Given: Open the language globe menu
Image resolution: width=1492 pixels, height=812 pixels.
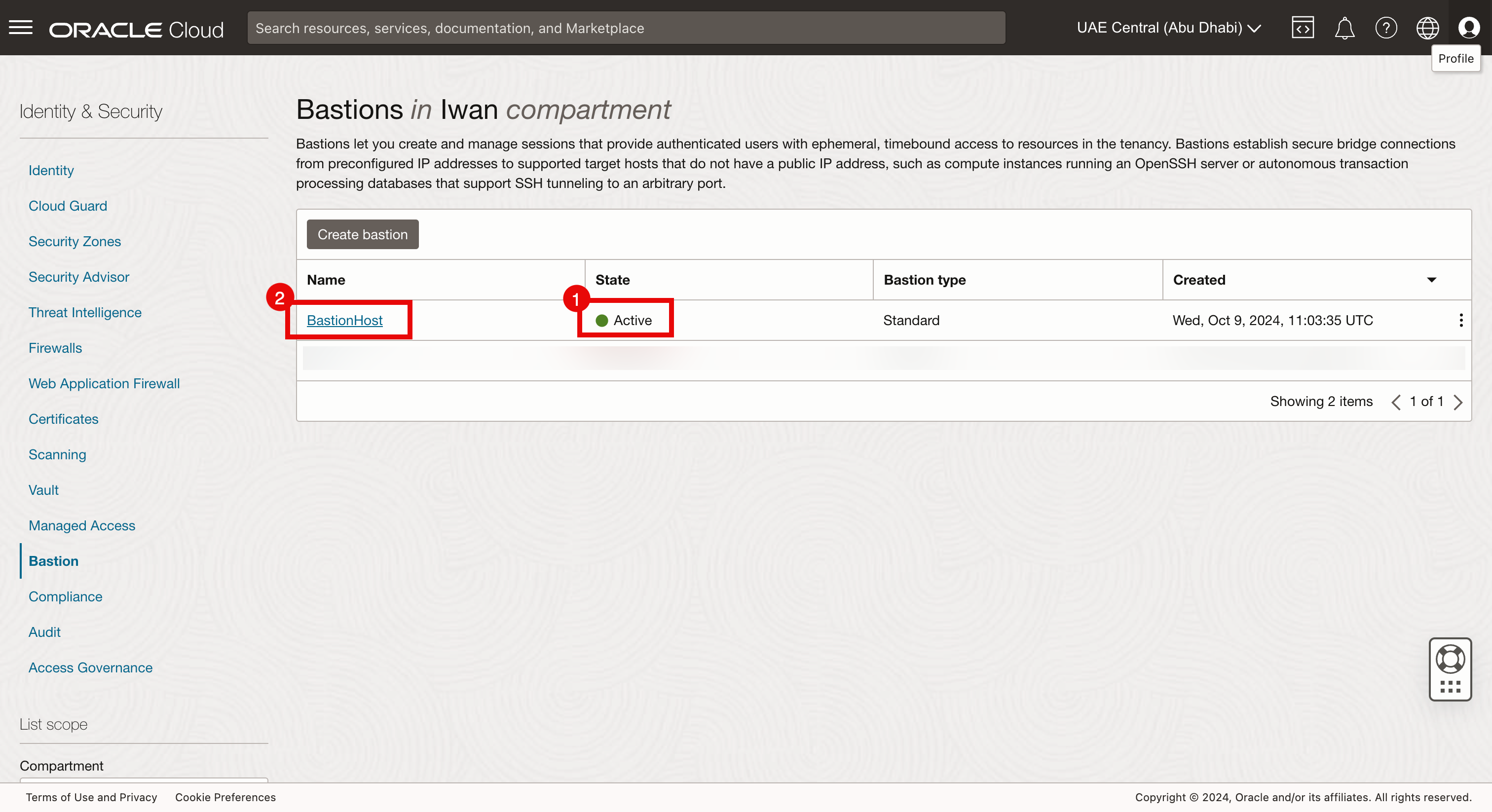Looking at the screenshot, I should [1427, 28].
